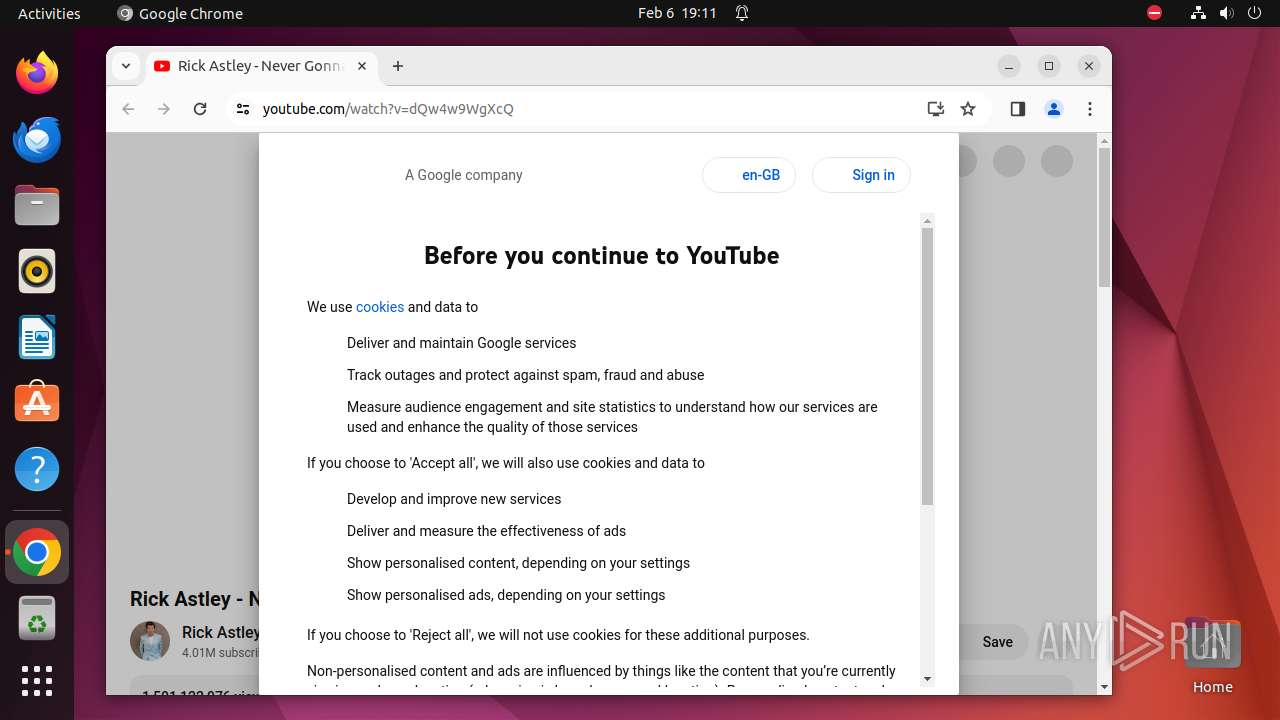The height and width of the screenshot is (720, 1280).
Task: Launch Thunderbird mail from the dock
Action: [37, 139]
